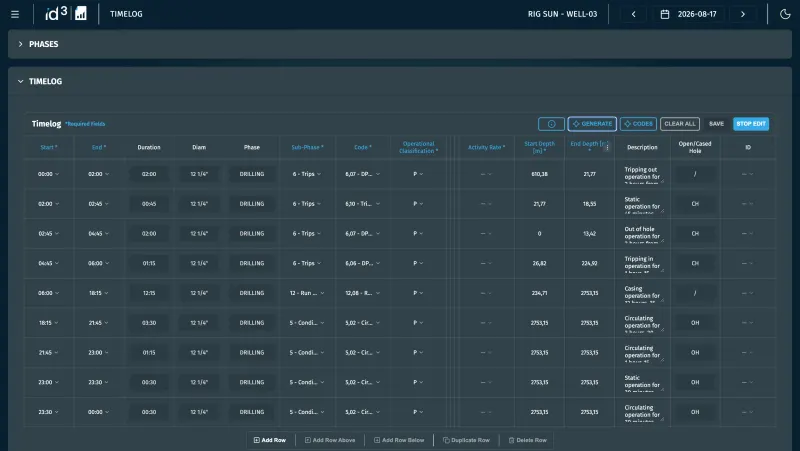Viewport: 800px width, 451px height.
Task: Open Code dropdown 6,10 - Tri...
Action: 362,204
